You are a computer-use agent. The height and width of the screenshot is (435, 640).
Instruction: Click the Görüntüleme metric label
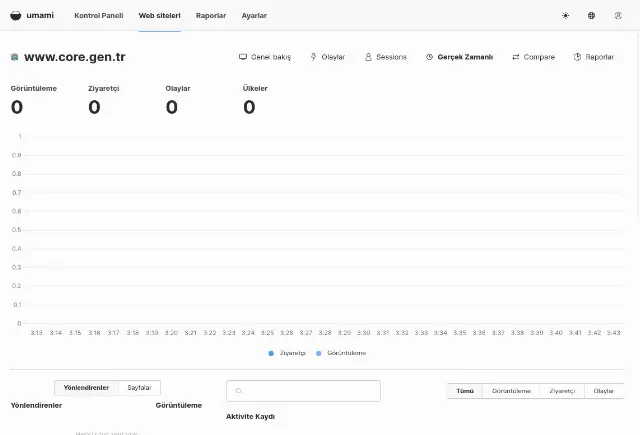pos(34,89)
